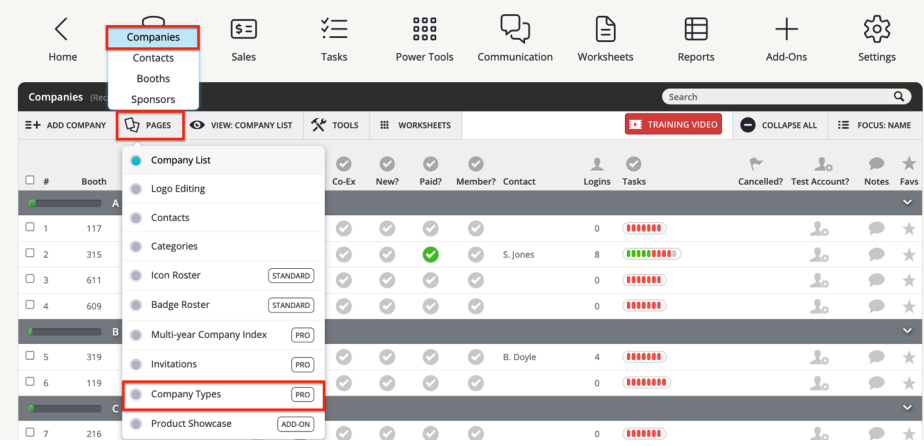Open the Worksheets document icon
Screen dimensions: 924x446
pyautogui.click(x=605, y=29)
